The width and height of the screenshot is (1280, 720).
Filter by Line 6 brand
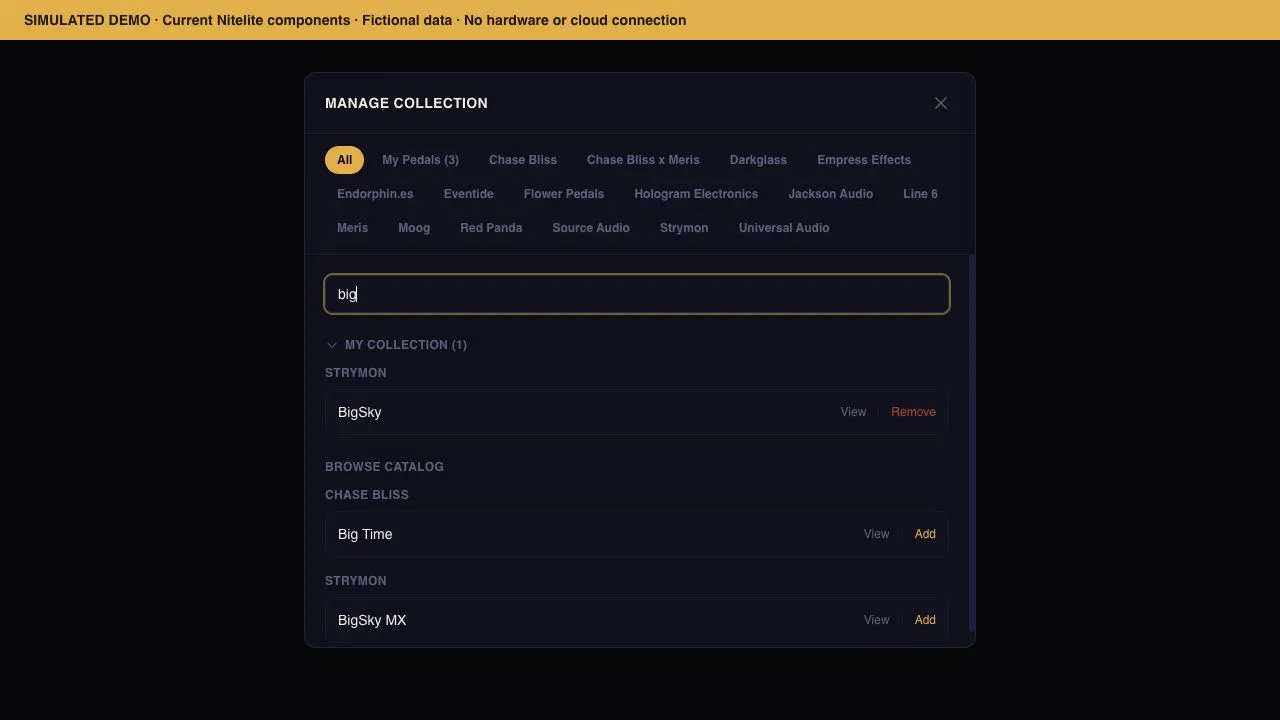tap(920, 194)
